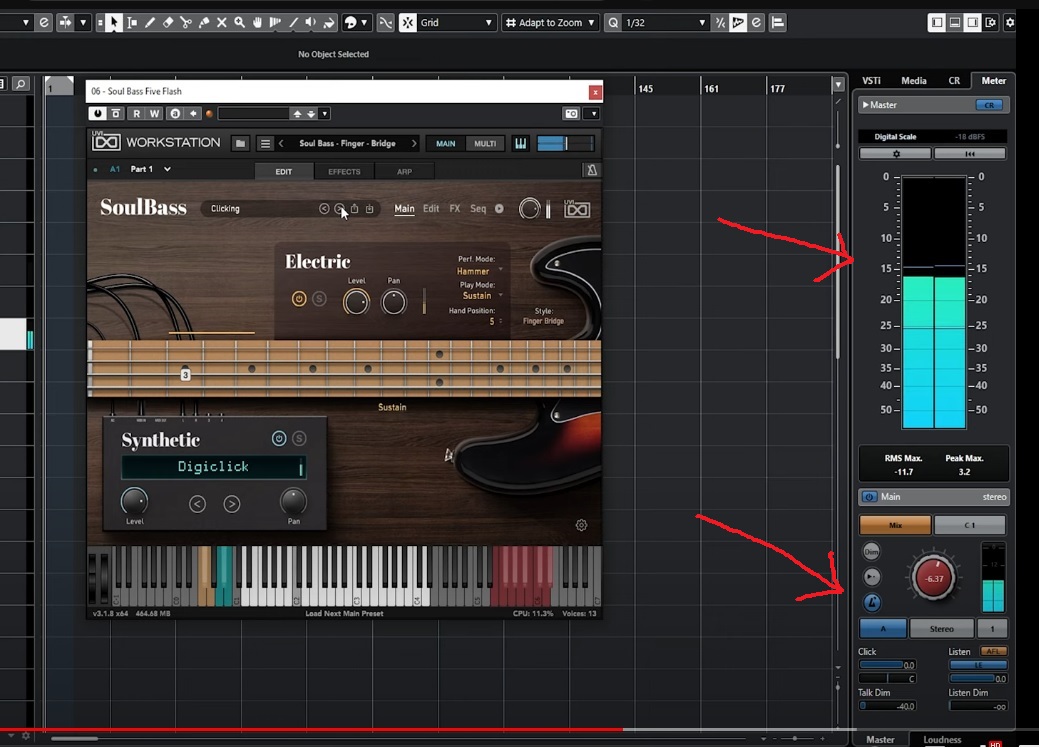This screenshot has height=747, width=1039.
Task: Turn the Electric Level knob
Action: click(356, 302)
